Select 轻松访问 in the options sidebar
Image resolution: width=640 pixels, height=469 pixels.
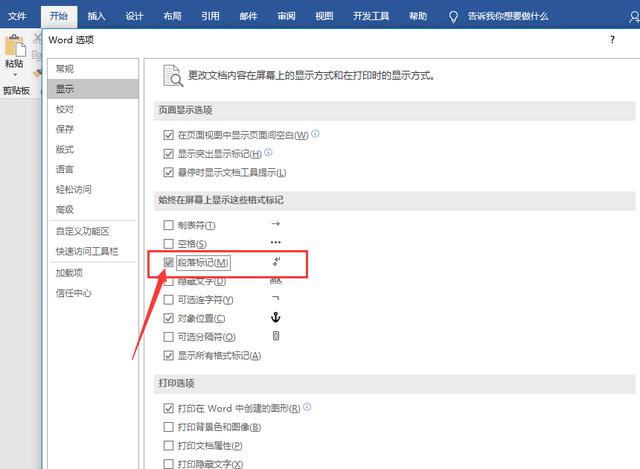(93, 189)
